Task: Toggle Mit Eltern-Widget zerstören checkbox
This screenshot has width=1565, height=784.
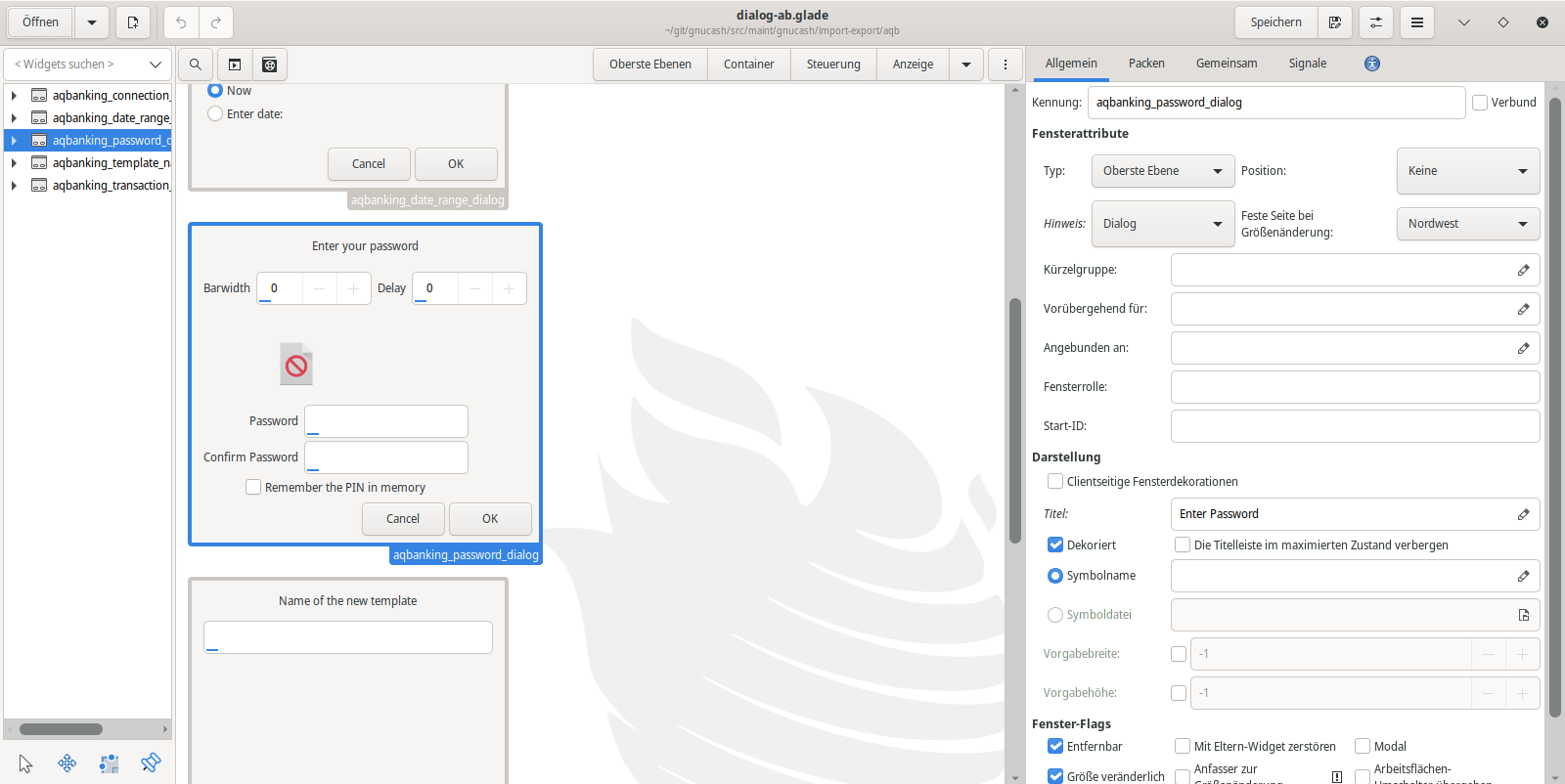Action: pos(1183,746)
